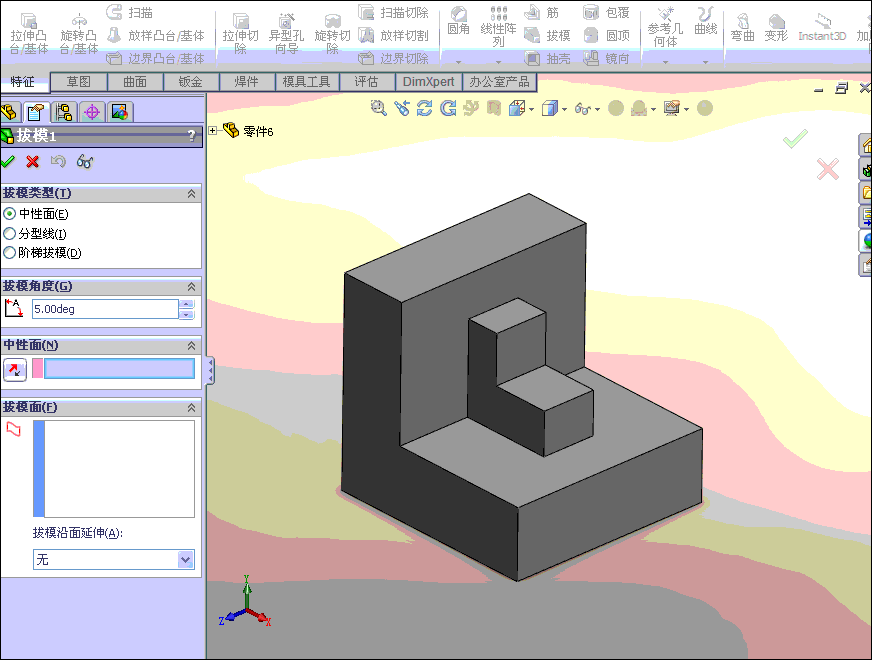The image size is (872, 660).
Task: Toggle Instant3D mode
Action: click(x=822, y=29)
